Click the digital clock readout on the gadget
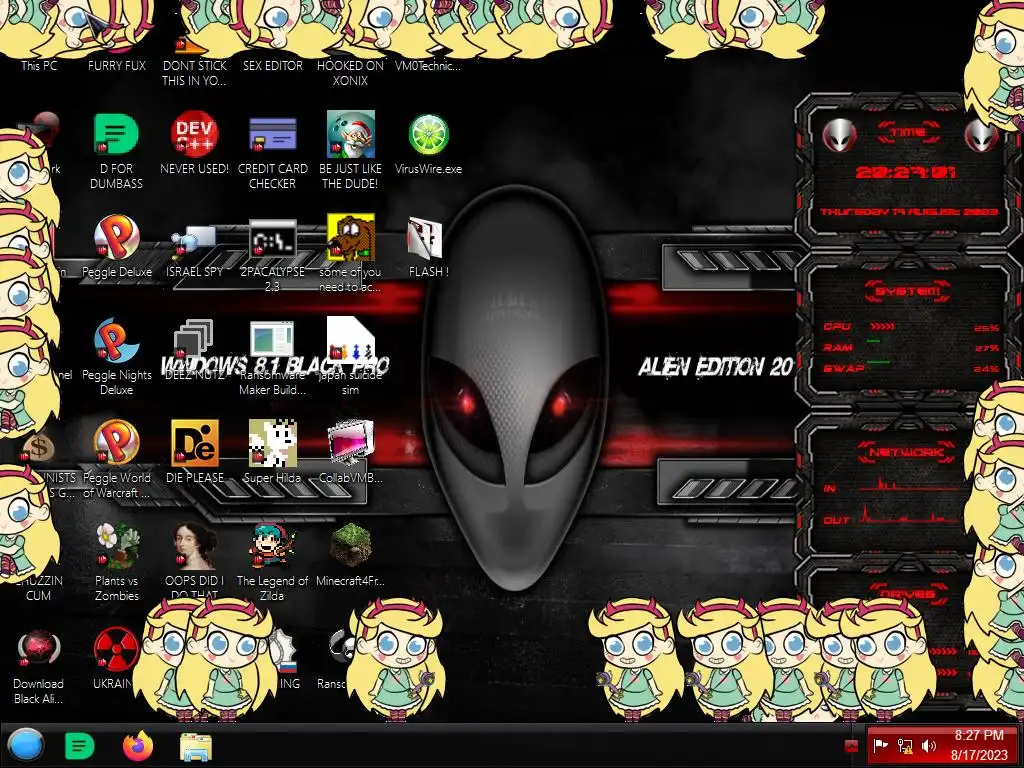The image size is (1024, 768). 906,172
